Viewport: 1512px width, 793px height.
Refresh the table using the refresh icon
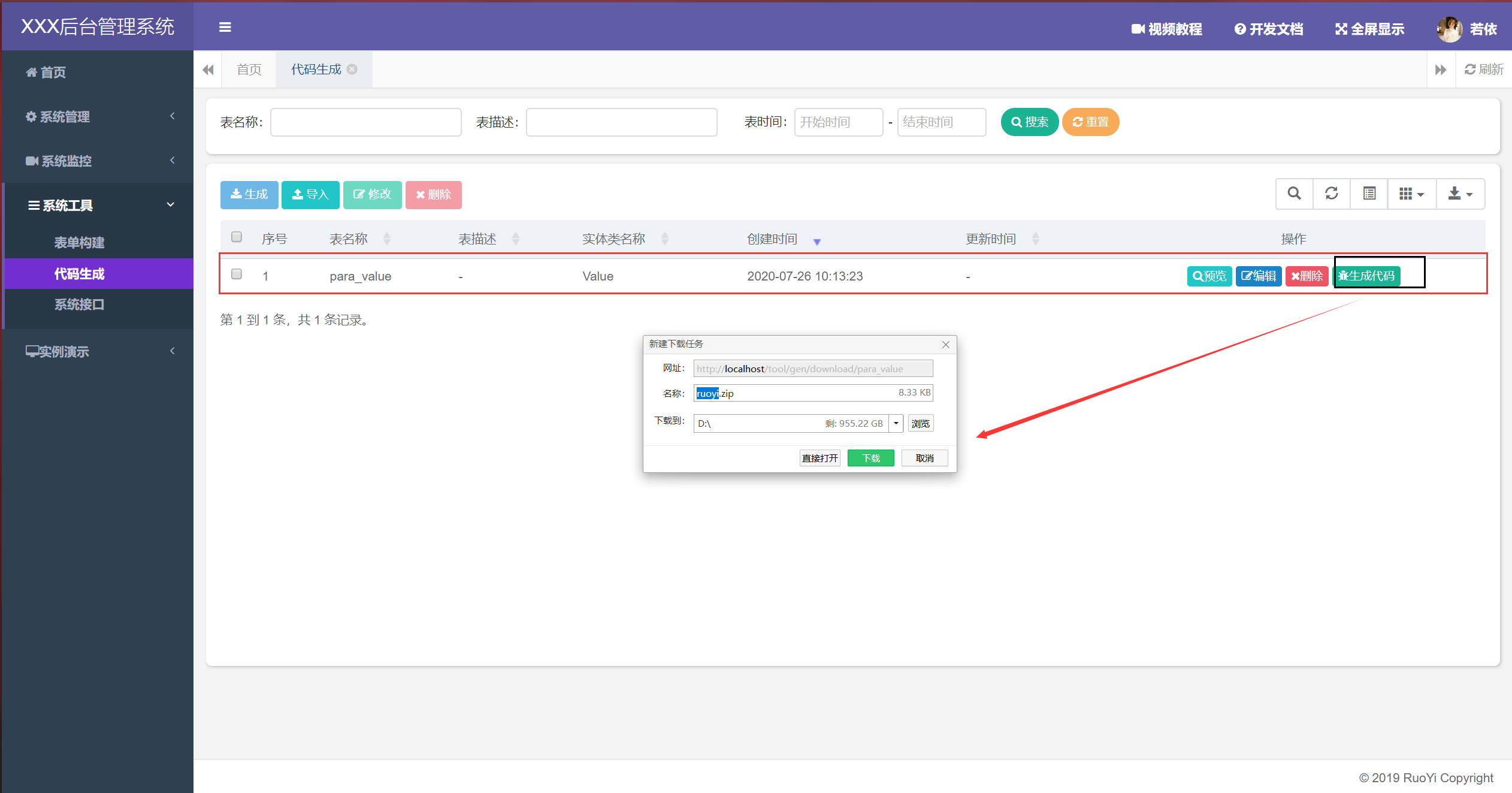pyautogui.click(x=1331, y=194)
